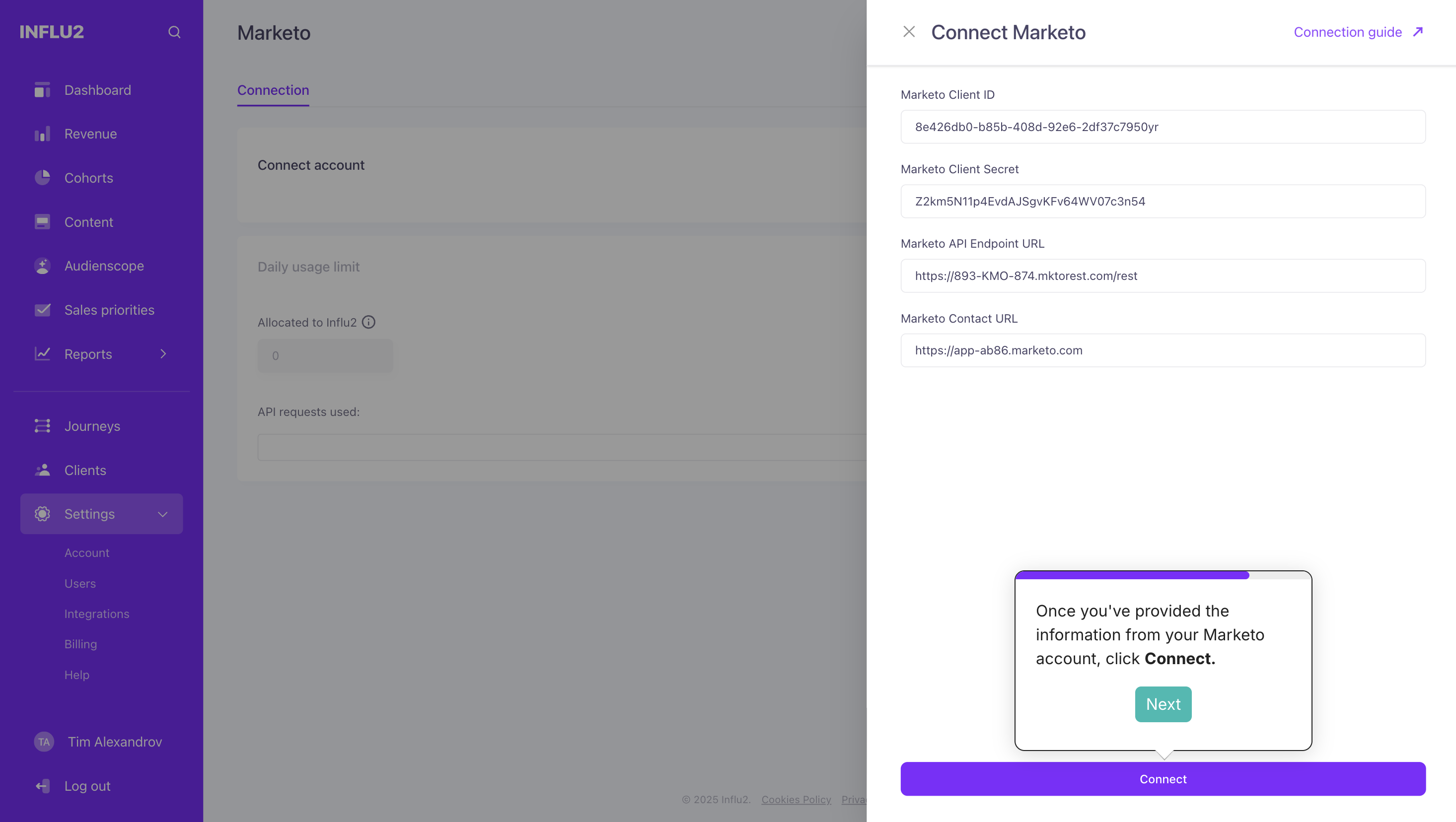
Task: Click the Allocated to Influ2 number field
Action: 325,355
